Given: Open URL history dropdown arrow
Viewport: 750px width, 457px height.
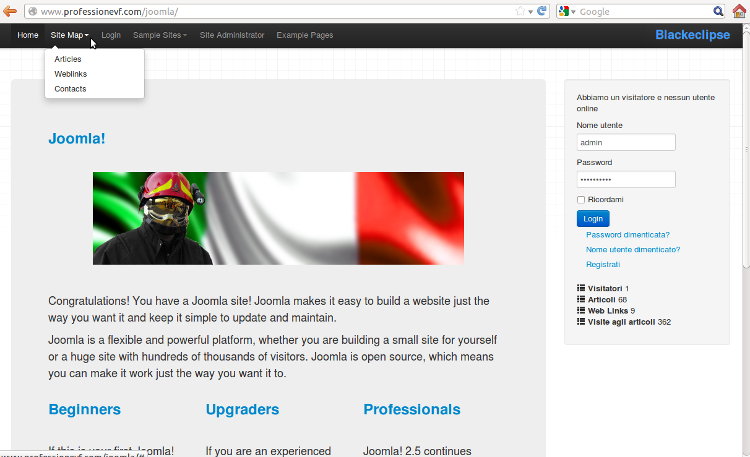Looking at the screenshot, I should pos(530,12).
